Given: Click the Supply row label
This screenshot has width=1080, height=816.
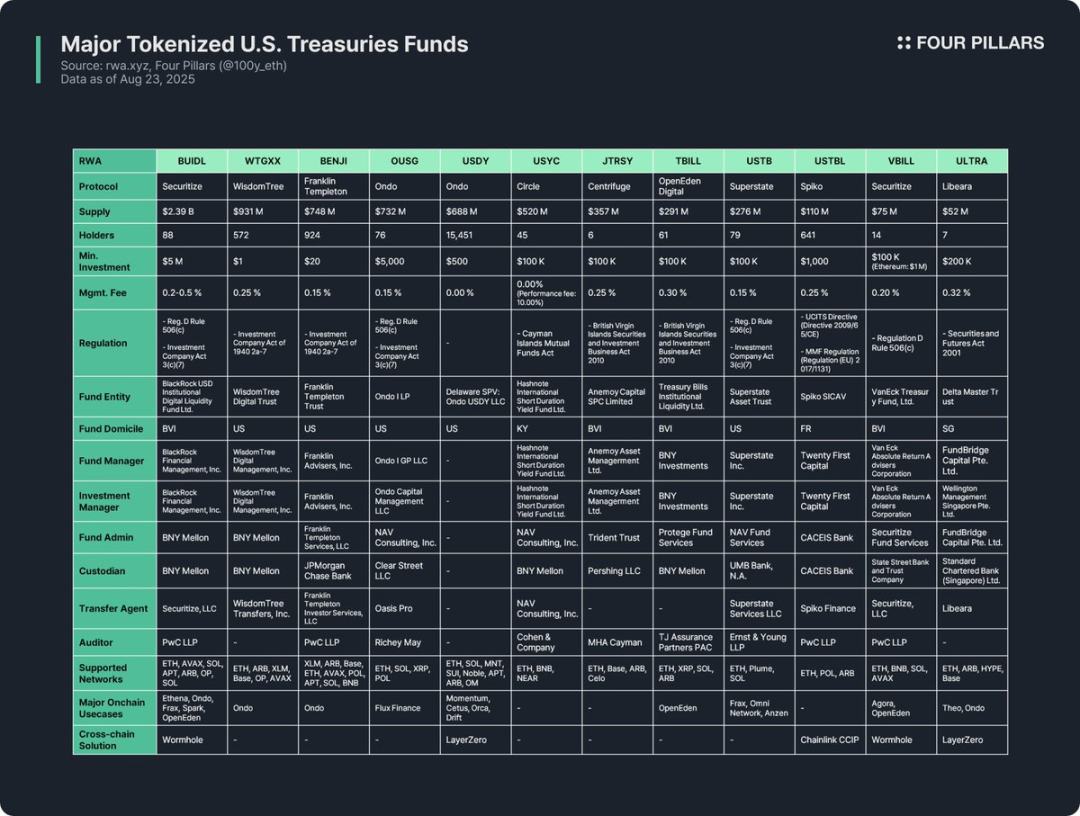Looking at the screenshot, I should tap(96, 212).
